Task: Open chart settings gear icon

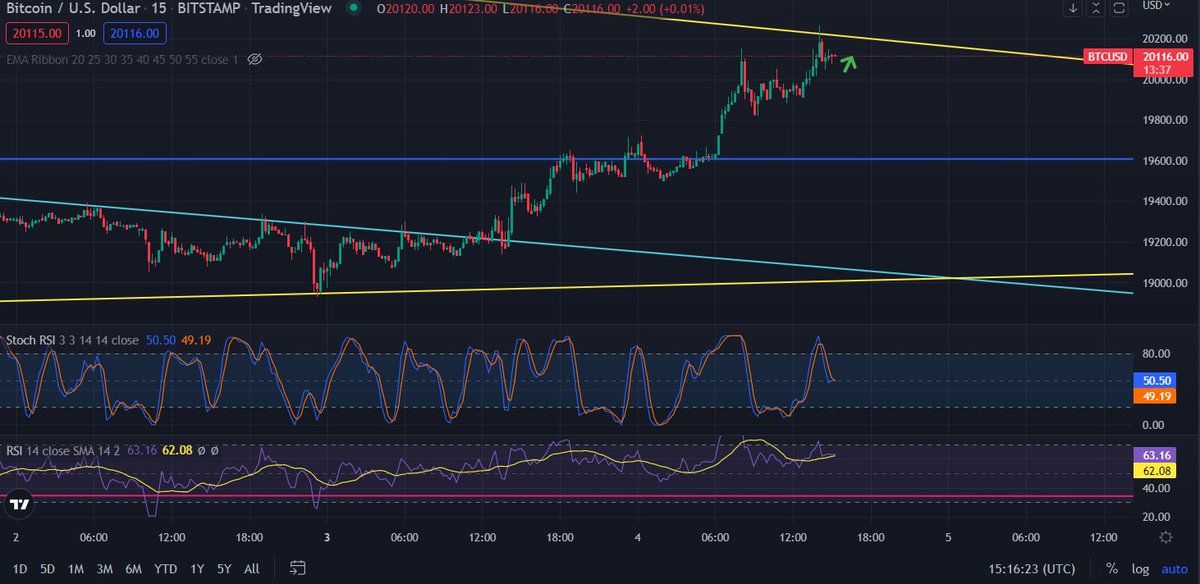Action: (x=1165, y=538)
